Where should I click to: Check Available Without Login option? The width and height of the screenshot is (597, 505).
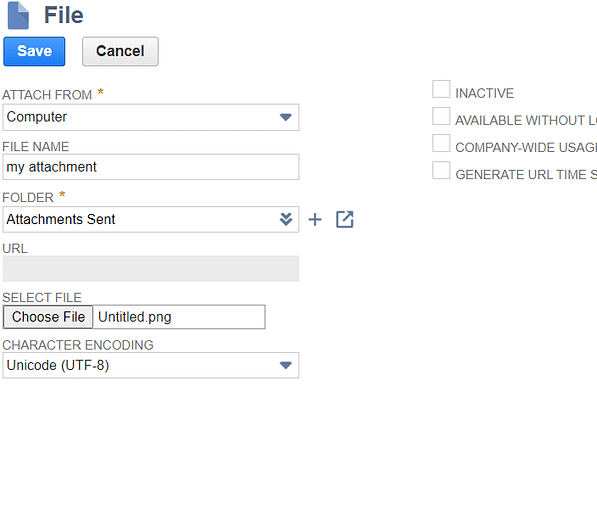click(x=441, y=116)
